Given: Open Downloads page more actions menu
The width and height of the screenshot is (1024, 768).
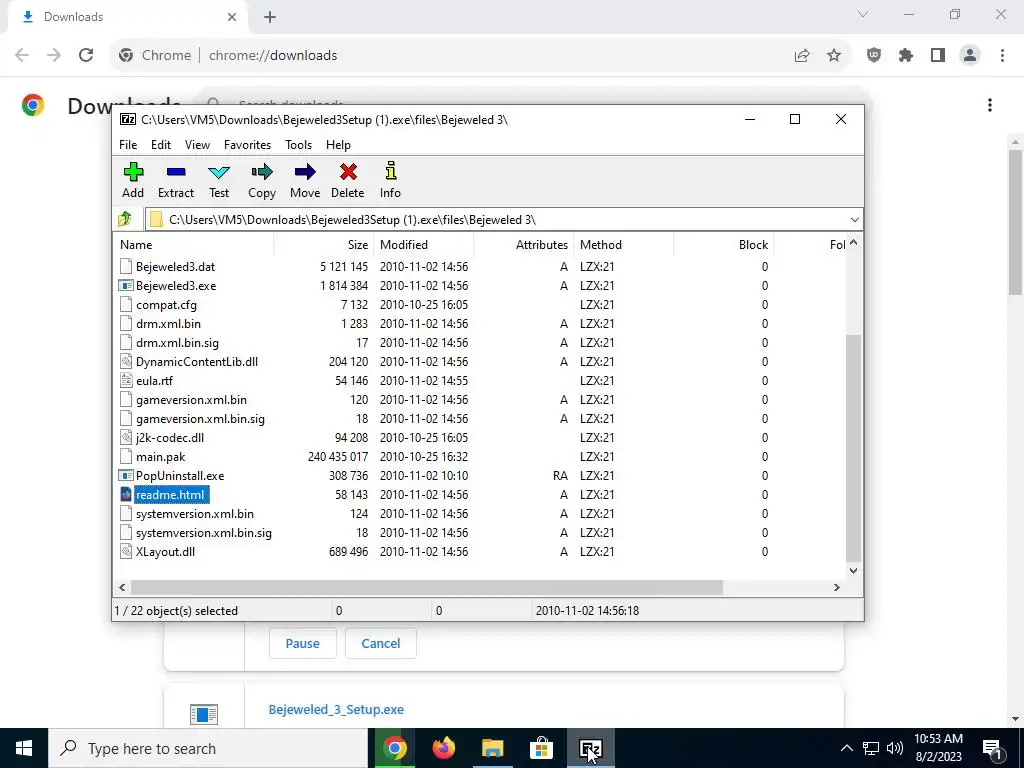Looking at the screenshot, I should pyautogui.click(x=990, y=105).
